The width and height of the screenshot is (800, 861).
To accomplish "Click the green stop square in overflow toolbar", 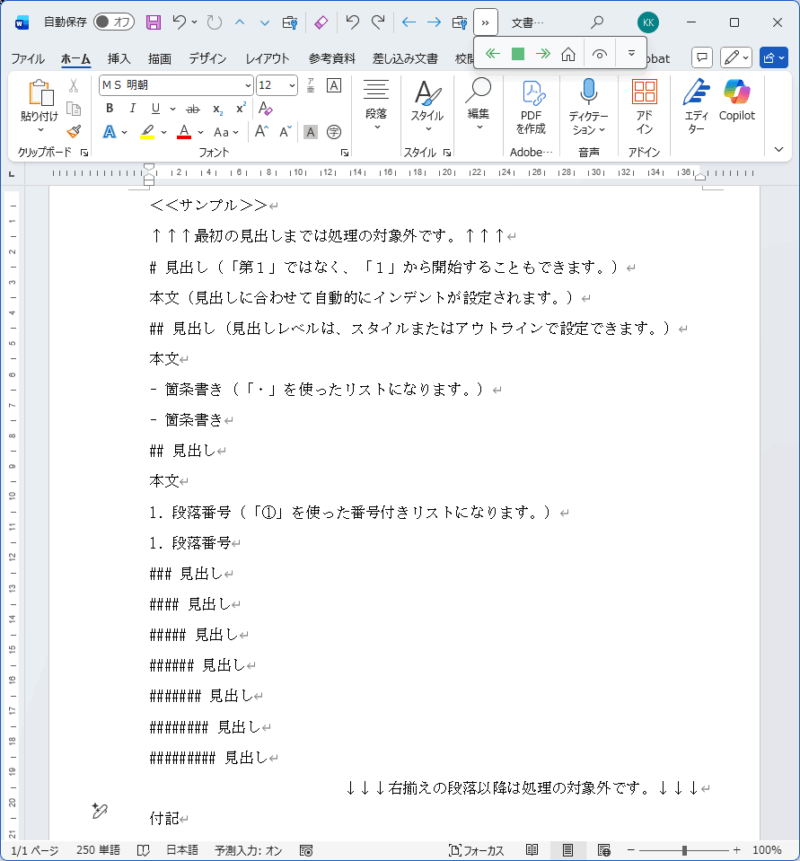I will click(x=517, y=54).
